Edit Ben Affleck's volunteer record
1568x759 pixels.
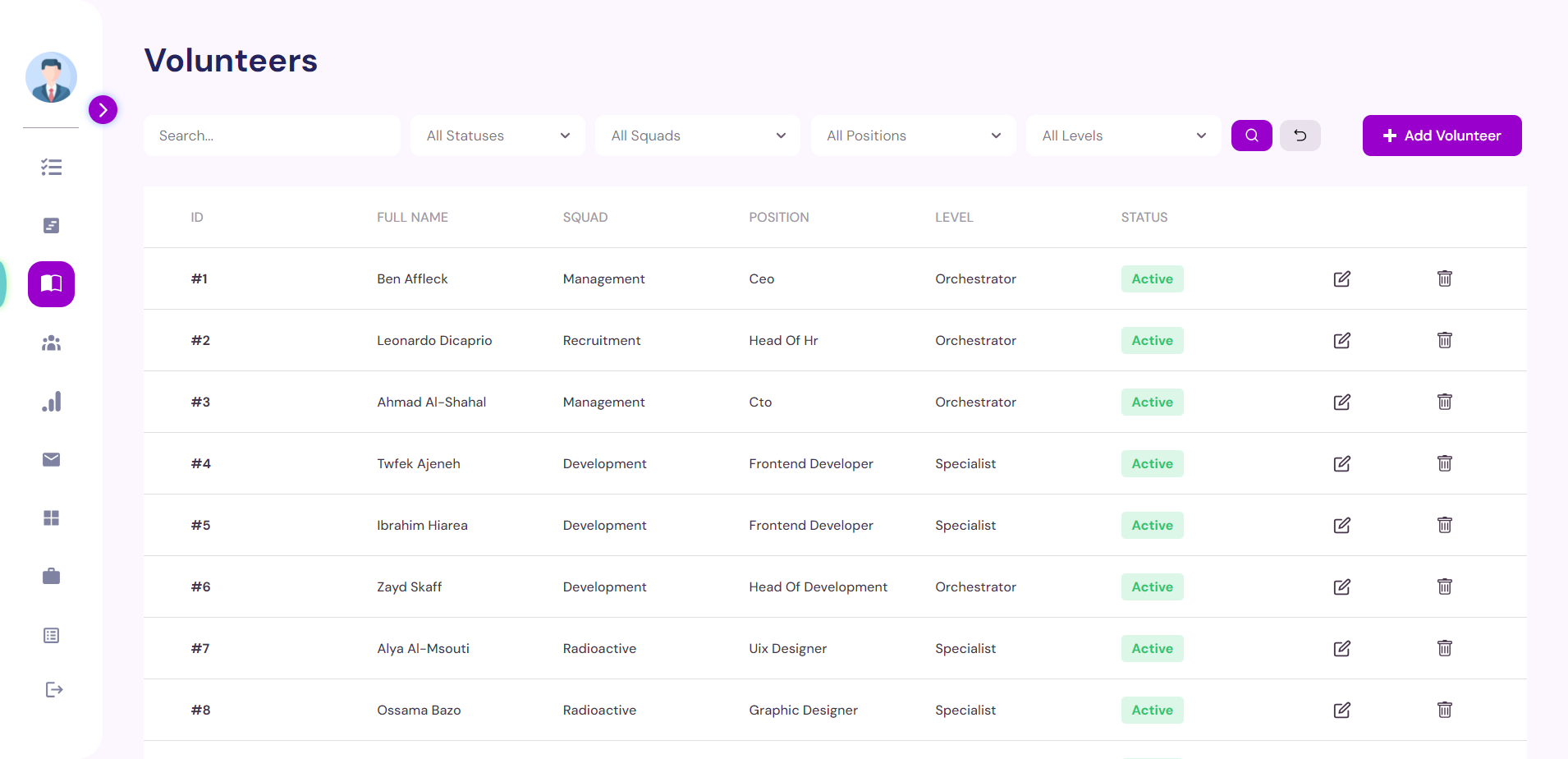[1341, 278]
